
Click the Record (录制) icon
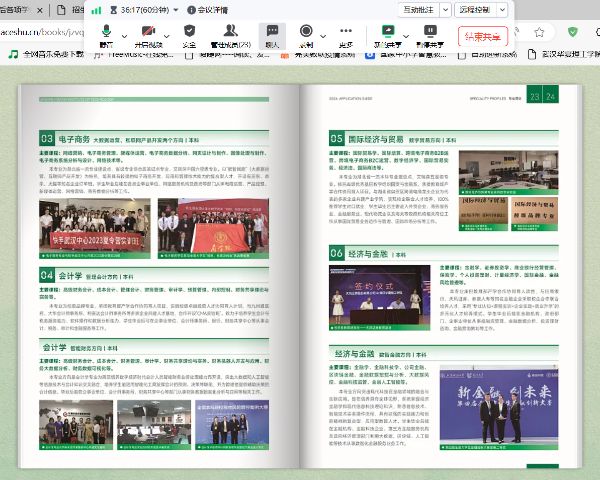click(305, 36)
